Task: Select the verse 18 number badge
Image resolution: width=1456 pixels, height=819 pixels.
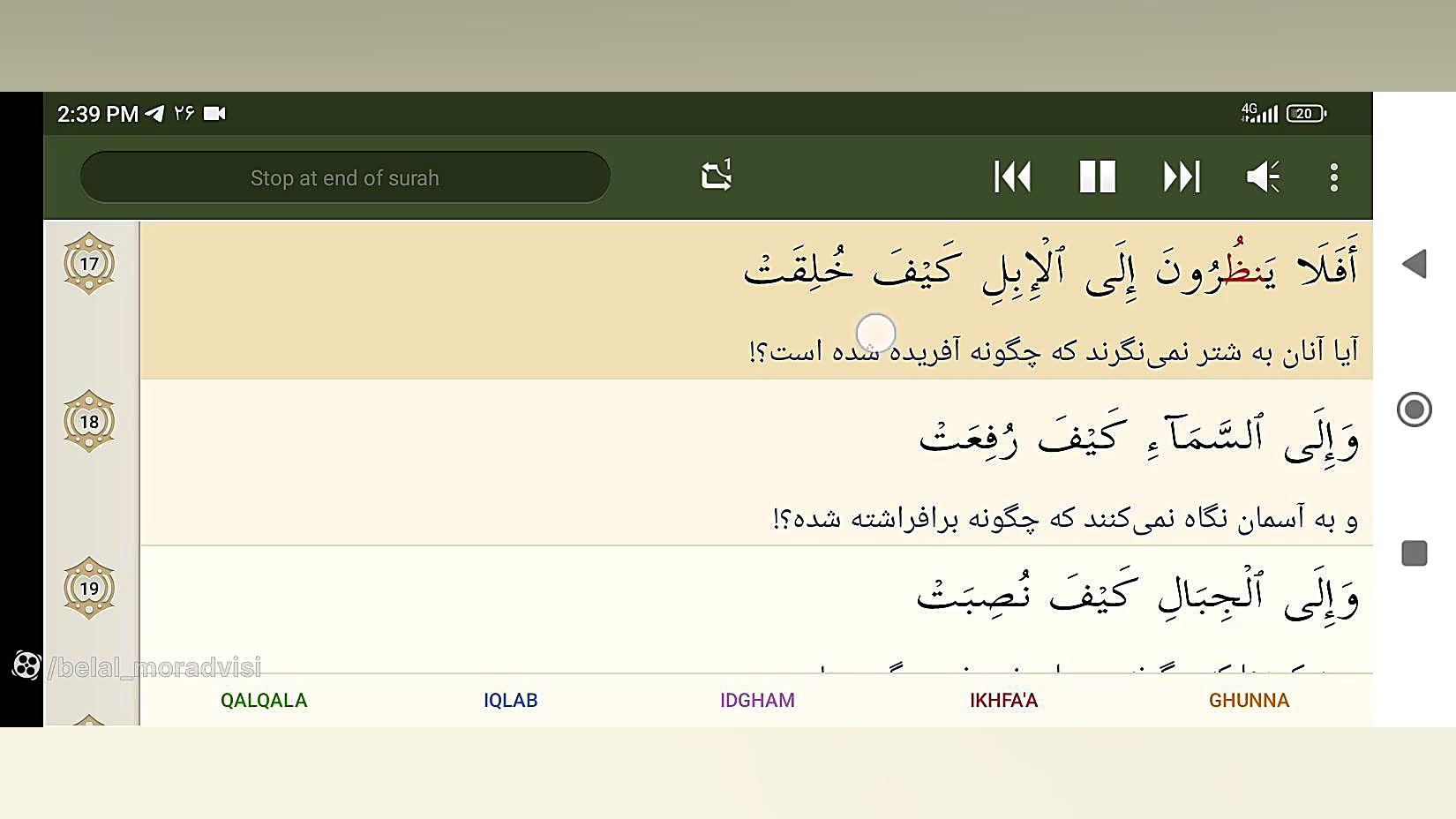Action: (89, 421)
